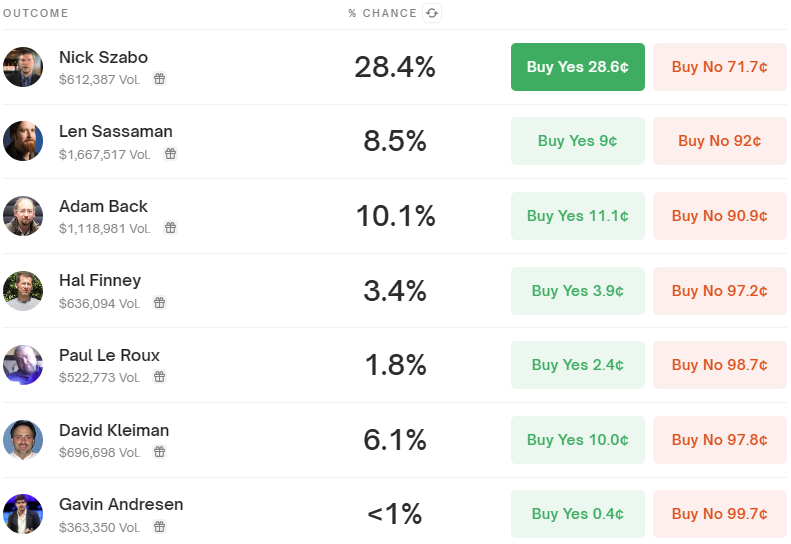Click gift icon next to Adam Back volume
The width and height of the screenshot is (791, 544).
pos(170,228)
